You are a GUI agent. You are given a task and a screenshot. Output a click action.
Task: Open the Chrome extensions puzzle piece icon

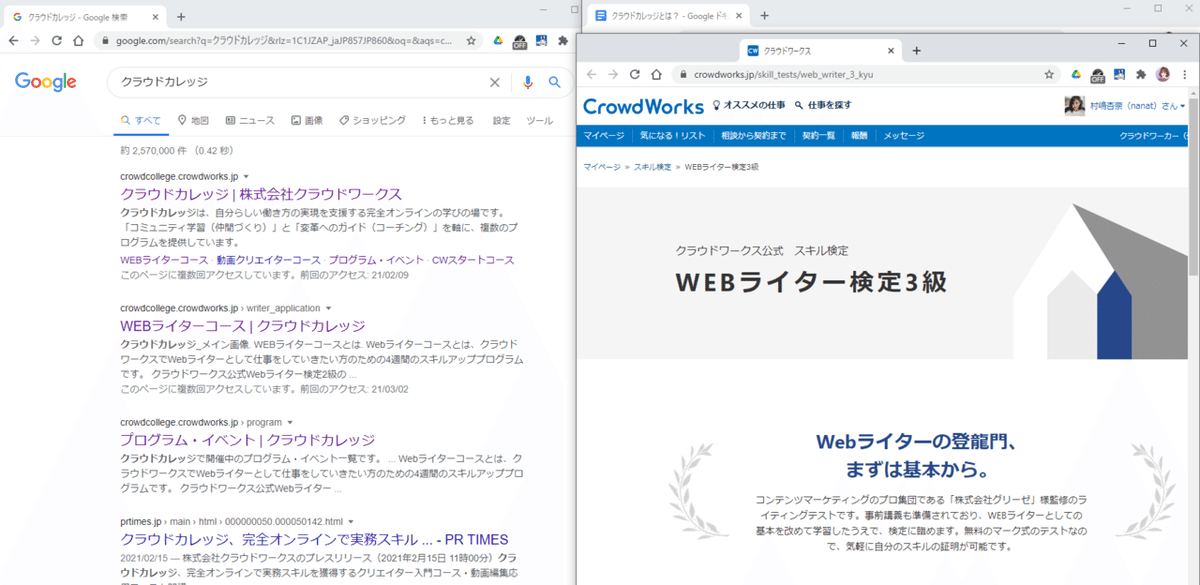click(1140, 75)
